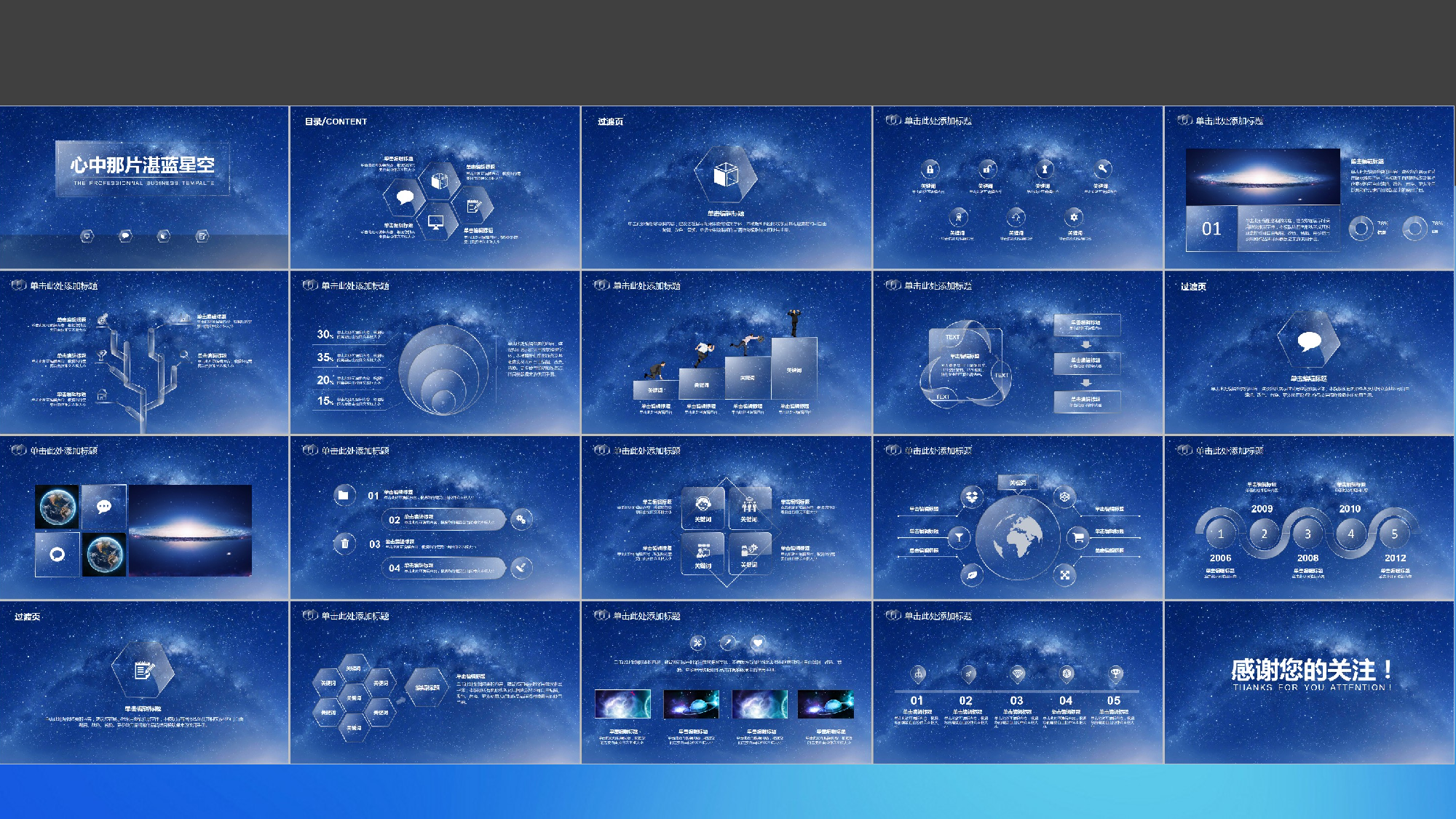The height and width of the screenshot is (819, 1456).
Task: Click number 05 on the five-step slide
Action: pos(1114,700)
